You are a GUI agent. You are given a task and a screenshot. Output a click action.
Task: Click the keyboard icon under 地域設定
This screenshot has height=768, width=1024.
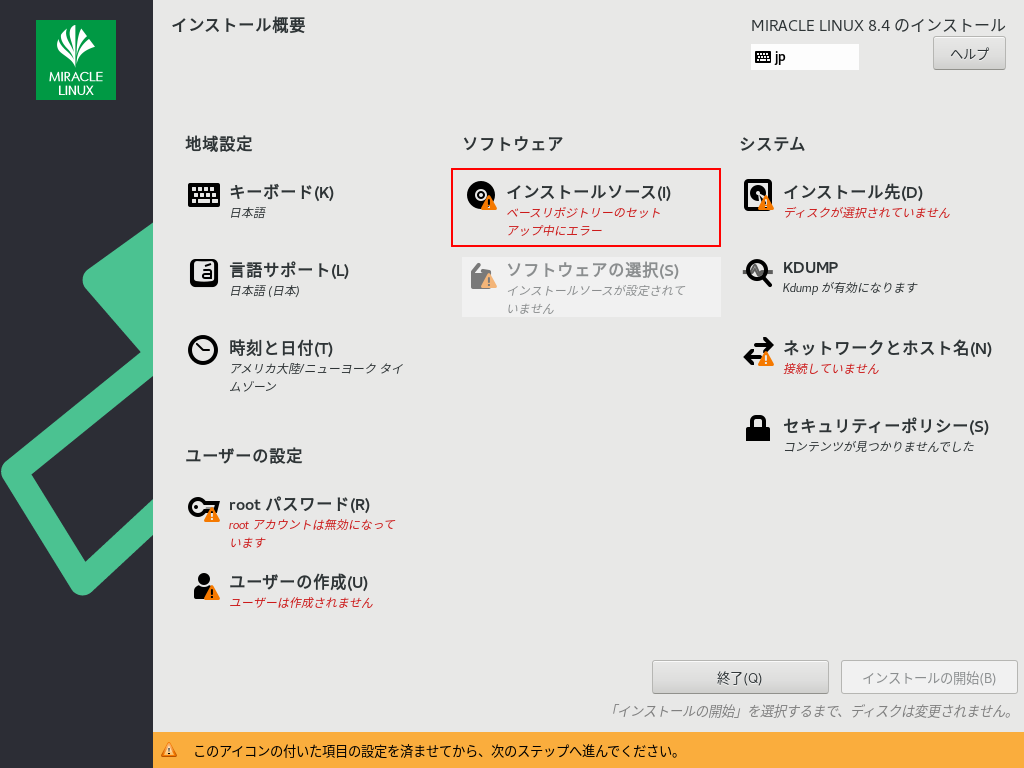[x=204, y=195]
